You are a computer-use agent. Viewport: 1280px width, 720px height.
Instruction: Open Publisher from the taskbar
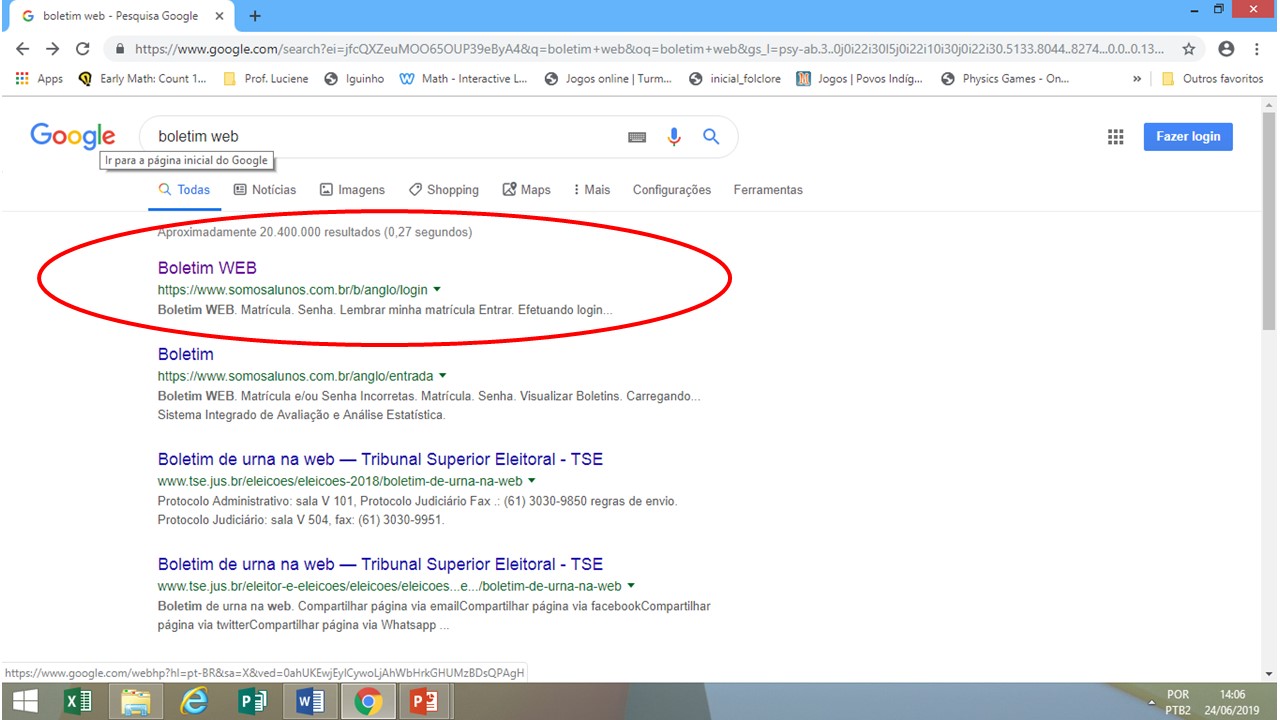[x=252, y=702]
